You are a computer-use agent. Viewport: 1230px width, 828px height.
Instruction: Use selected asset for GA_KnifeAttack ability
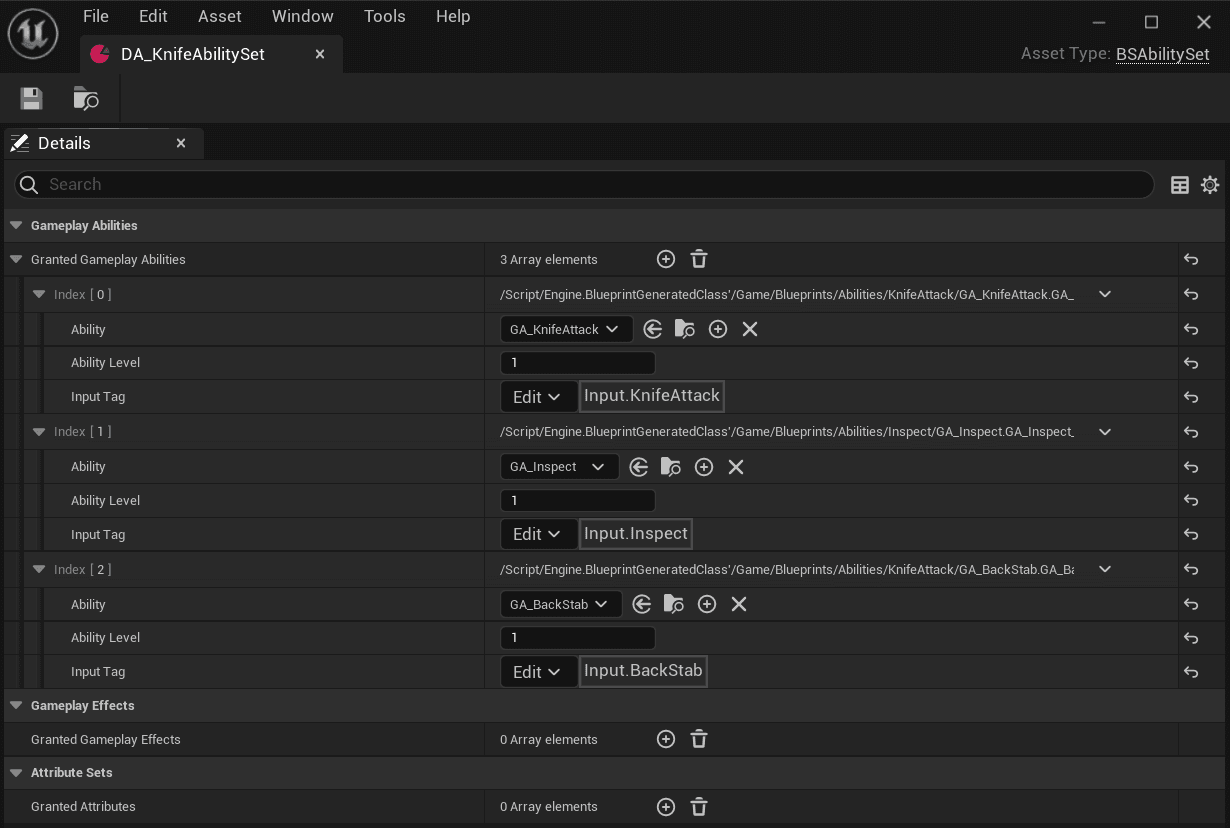point(653,329)
